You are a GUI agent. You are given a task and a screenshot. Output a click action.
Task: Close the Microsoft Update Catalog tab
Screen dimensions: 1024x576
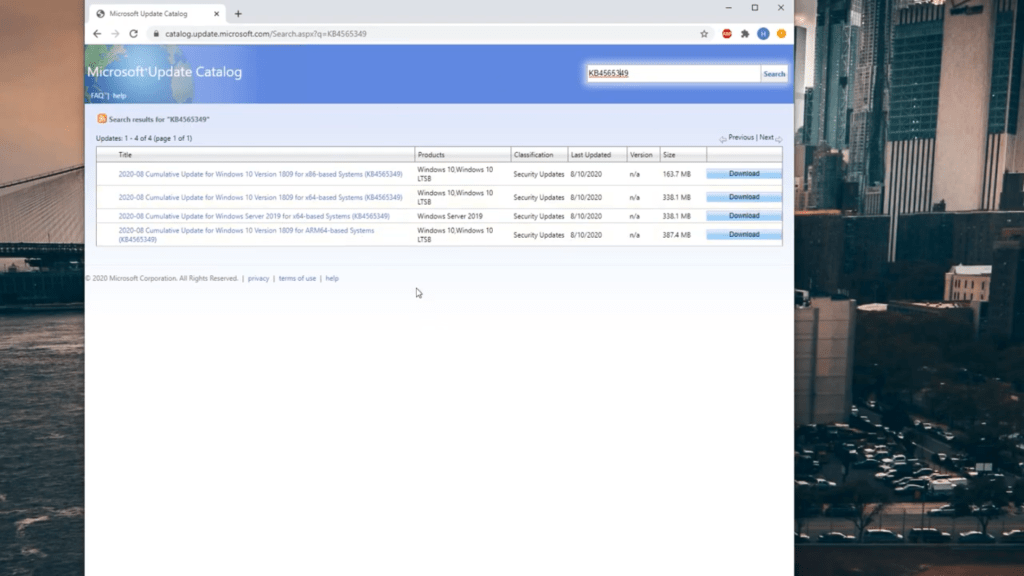pyautogui.click(x=217, y=14)
